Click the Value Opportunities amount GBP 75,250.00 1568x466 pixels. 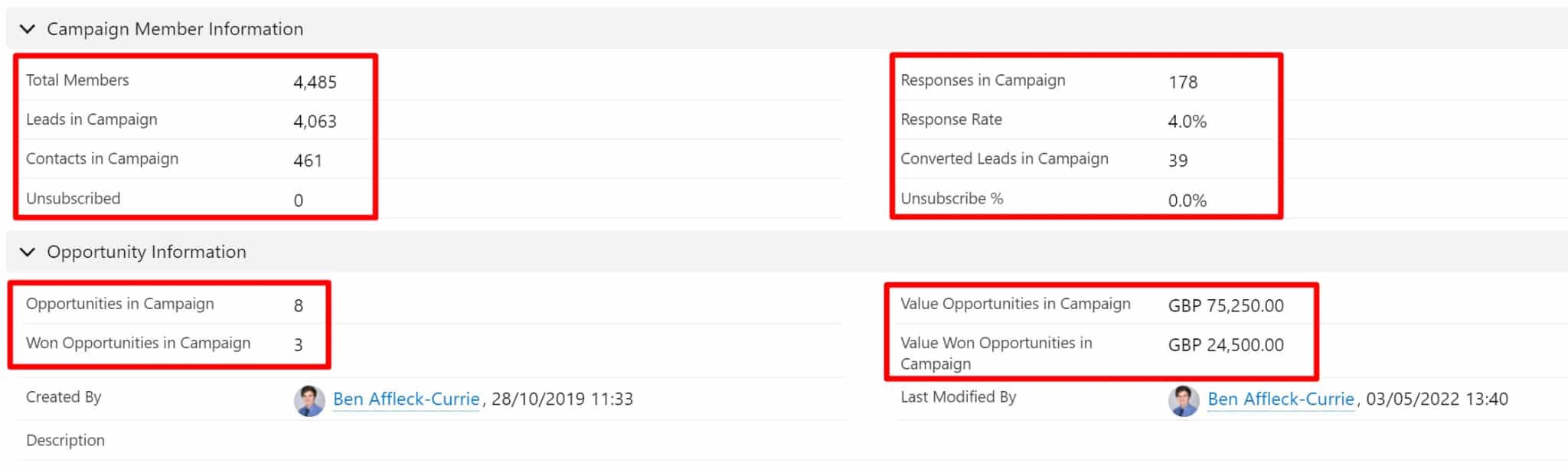tap(1227, 305)
